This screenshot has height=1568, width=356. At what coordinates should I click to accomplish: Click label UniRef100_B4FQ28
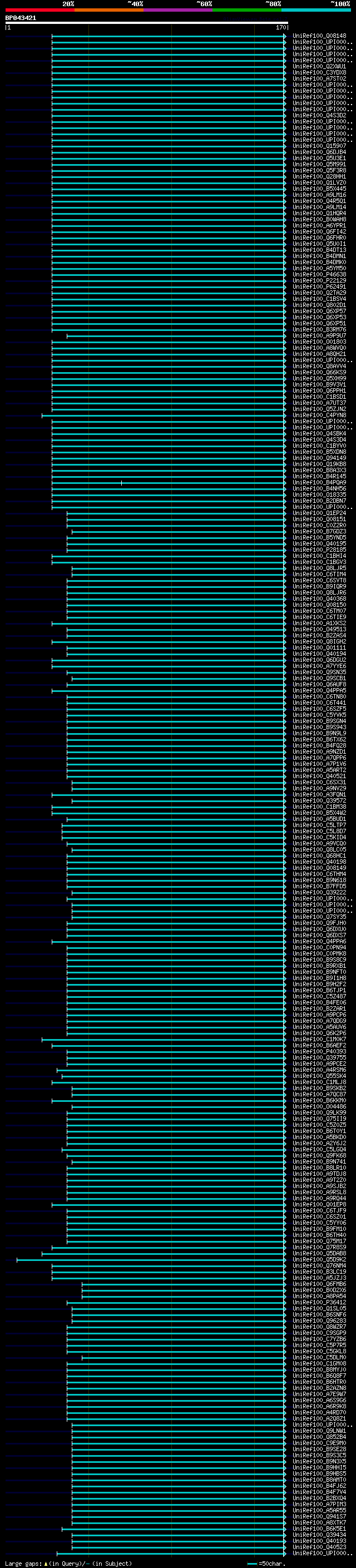point(319,746)
